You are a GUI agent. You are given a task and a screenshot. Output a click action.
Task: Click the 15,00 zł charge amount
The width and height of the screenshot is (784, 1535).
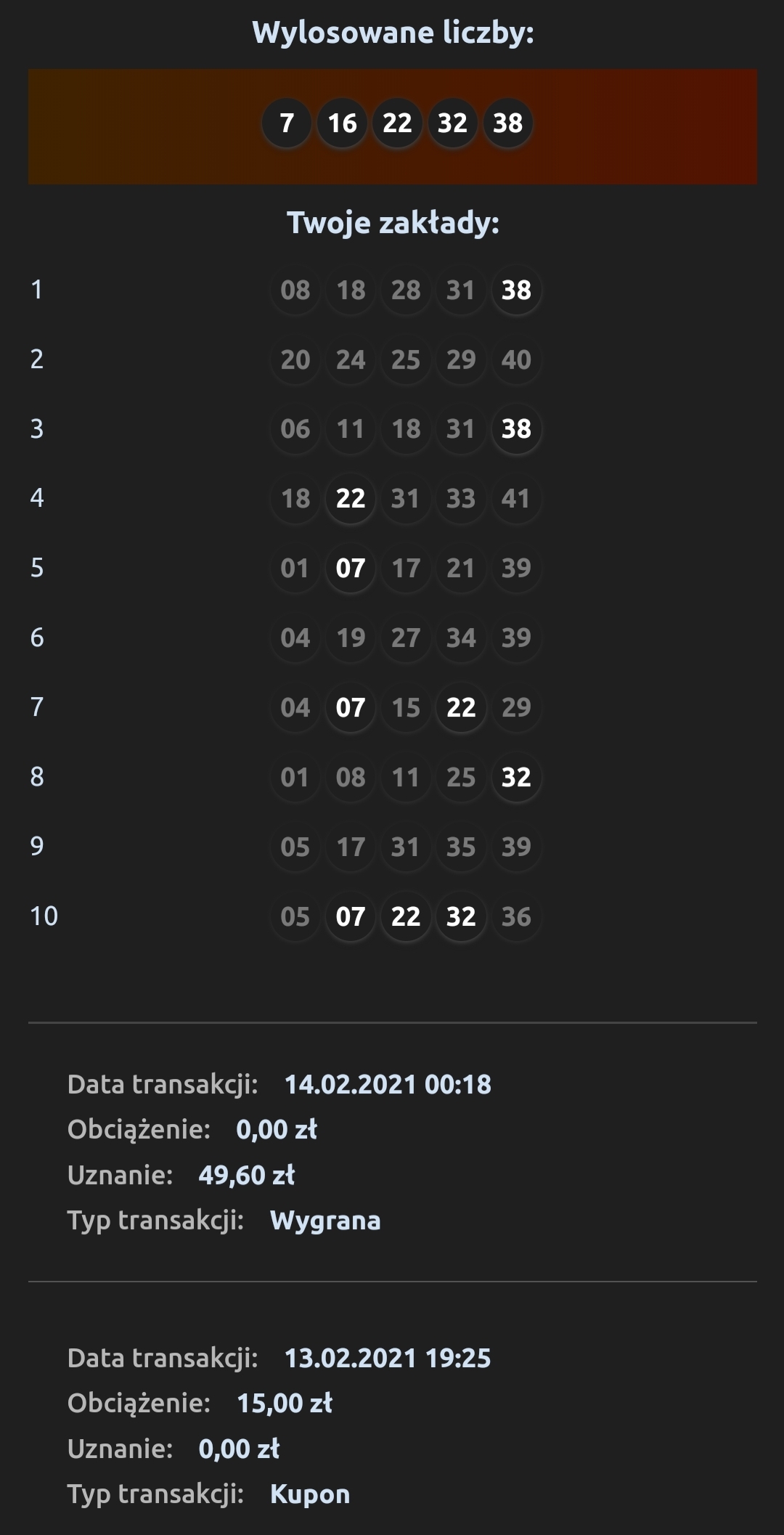285,1404
